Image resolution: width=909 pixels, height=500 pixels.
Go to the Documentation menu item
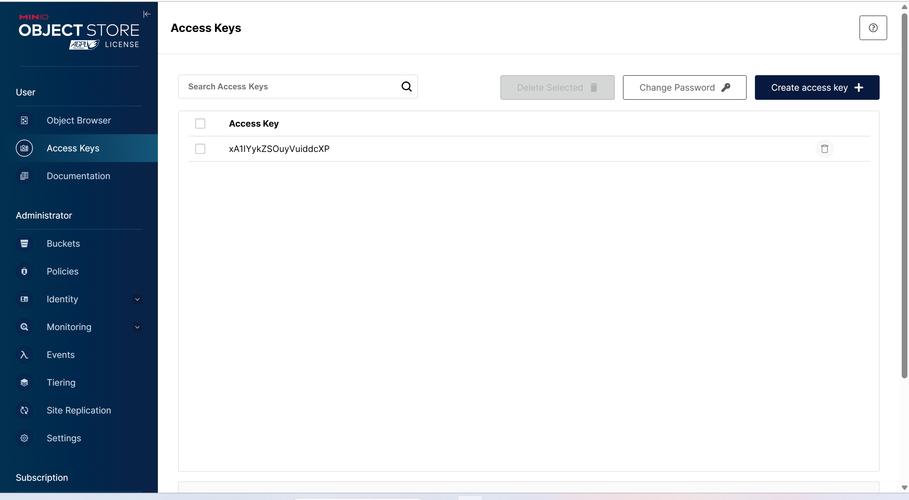tap(78, 176)
